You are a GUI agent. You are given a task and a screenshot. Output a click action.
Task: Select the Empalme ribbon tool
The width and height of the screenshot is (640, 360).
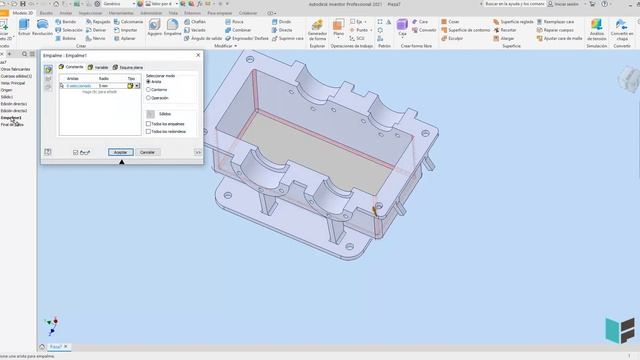pyautogui.click(x=172, y=28)
